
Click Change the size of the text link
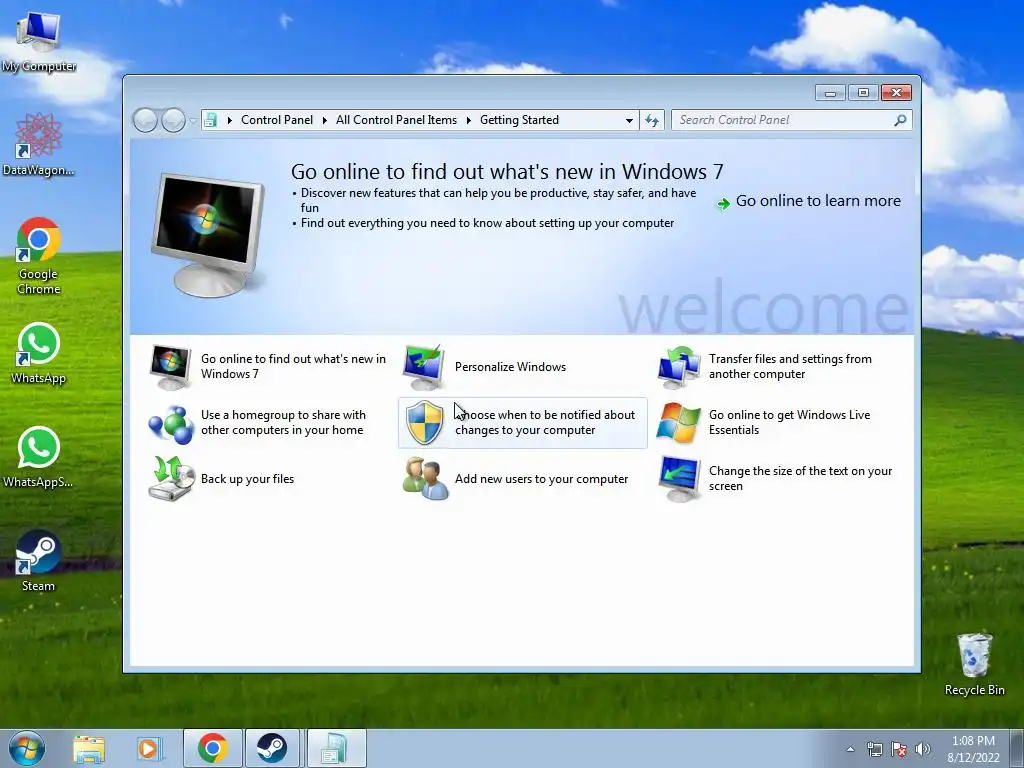pos(800,479)
